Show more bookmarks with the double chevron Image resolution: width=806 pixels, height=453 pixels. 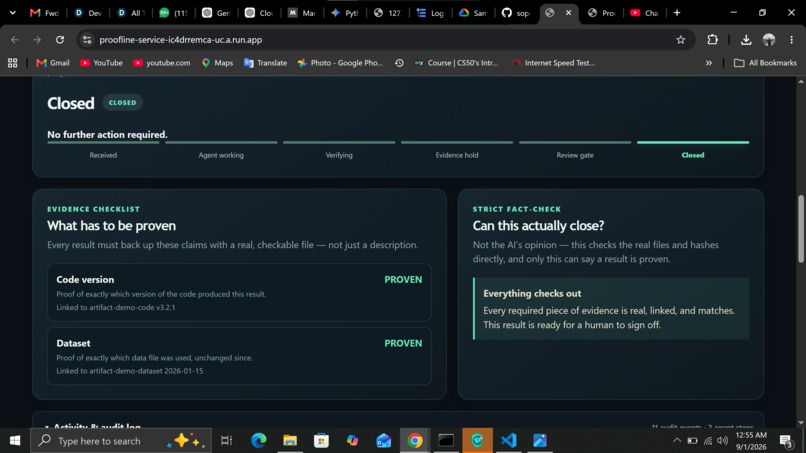(708, 63)
